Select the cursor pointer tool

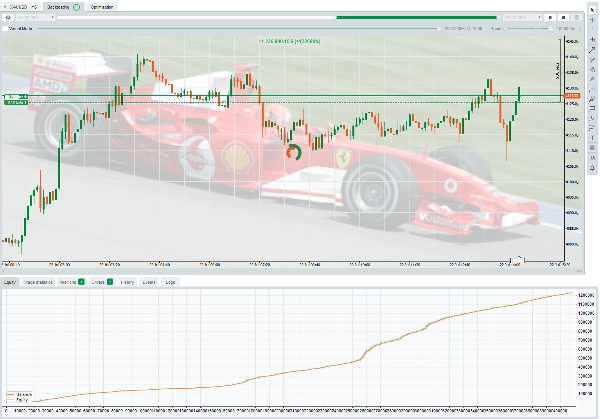pos(592,10)
